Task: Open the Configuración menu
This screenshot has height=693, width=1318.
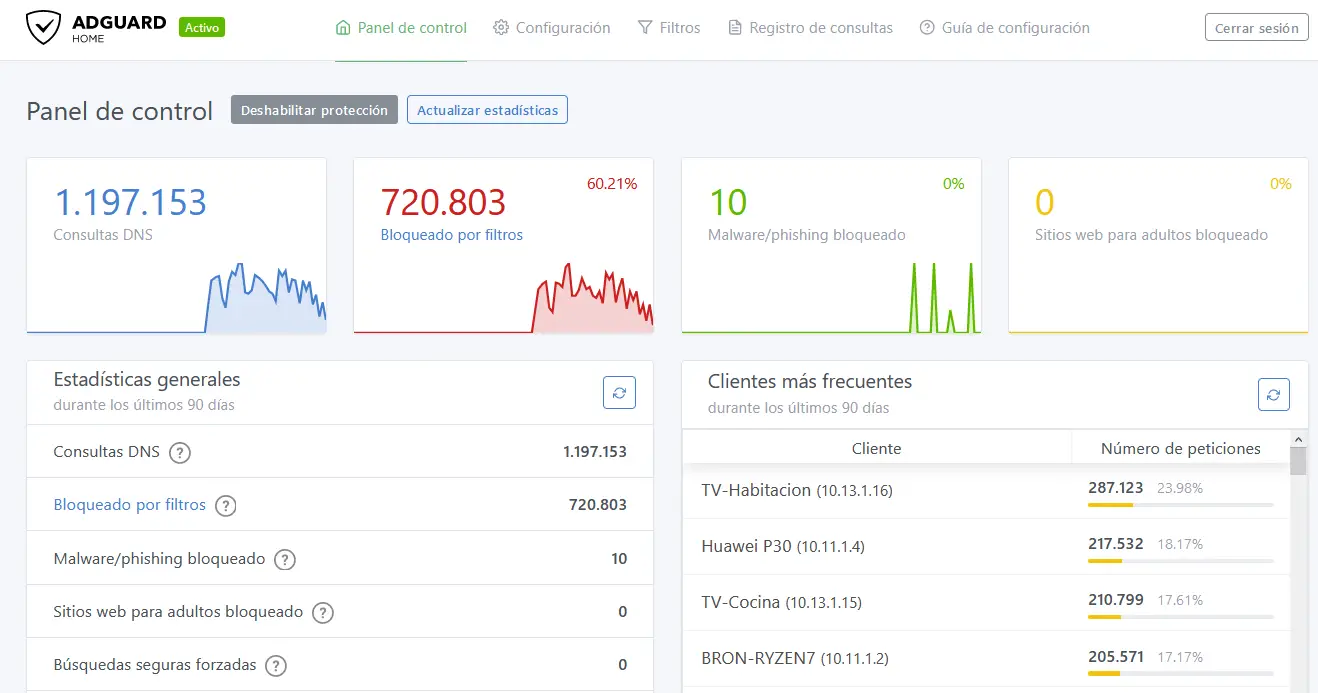Action: coord(552,28)
